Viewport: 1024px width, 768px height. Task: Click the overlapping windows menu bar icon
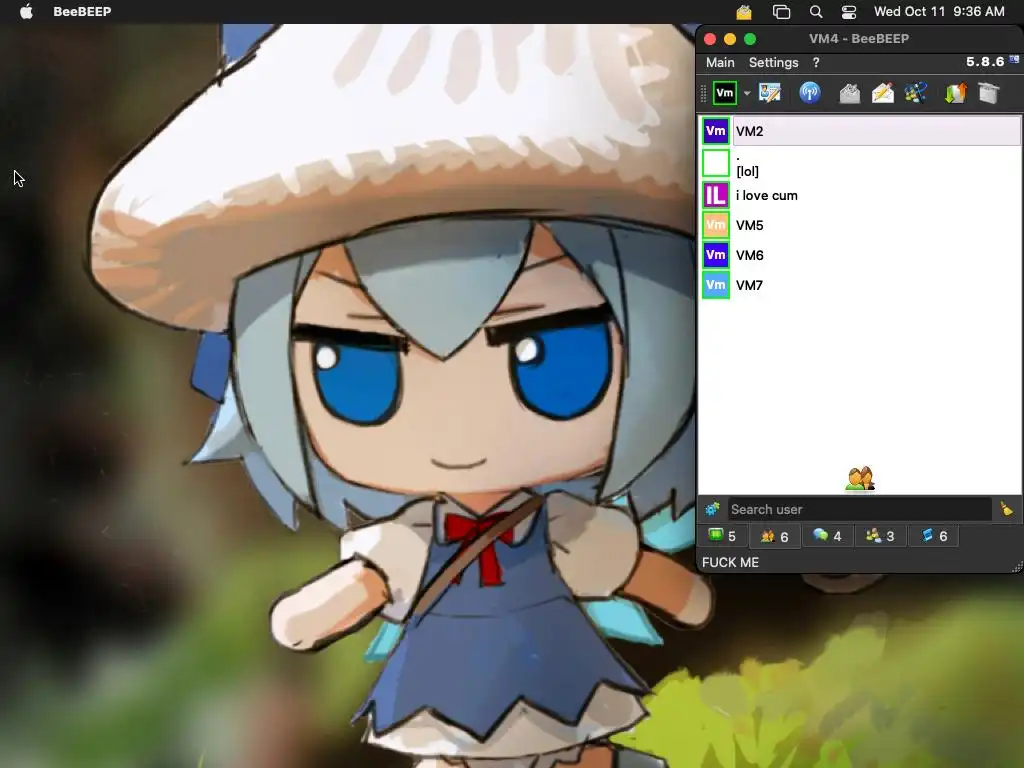(781, 12)
